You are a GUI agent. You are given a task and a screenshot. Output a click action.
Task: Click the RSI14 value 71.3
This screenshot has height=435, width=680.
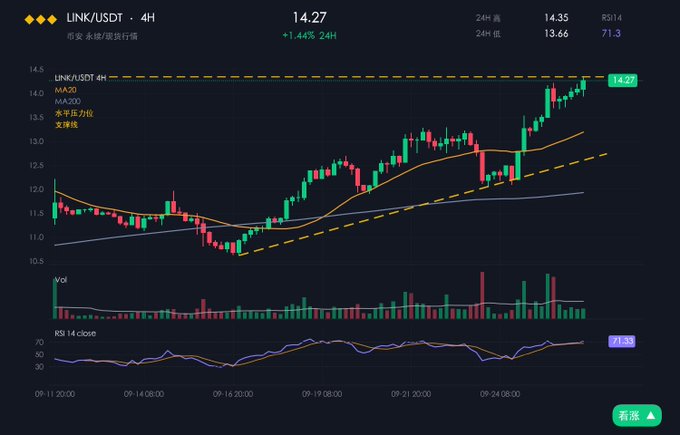coord(611,33)
